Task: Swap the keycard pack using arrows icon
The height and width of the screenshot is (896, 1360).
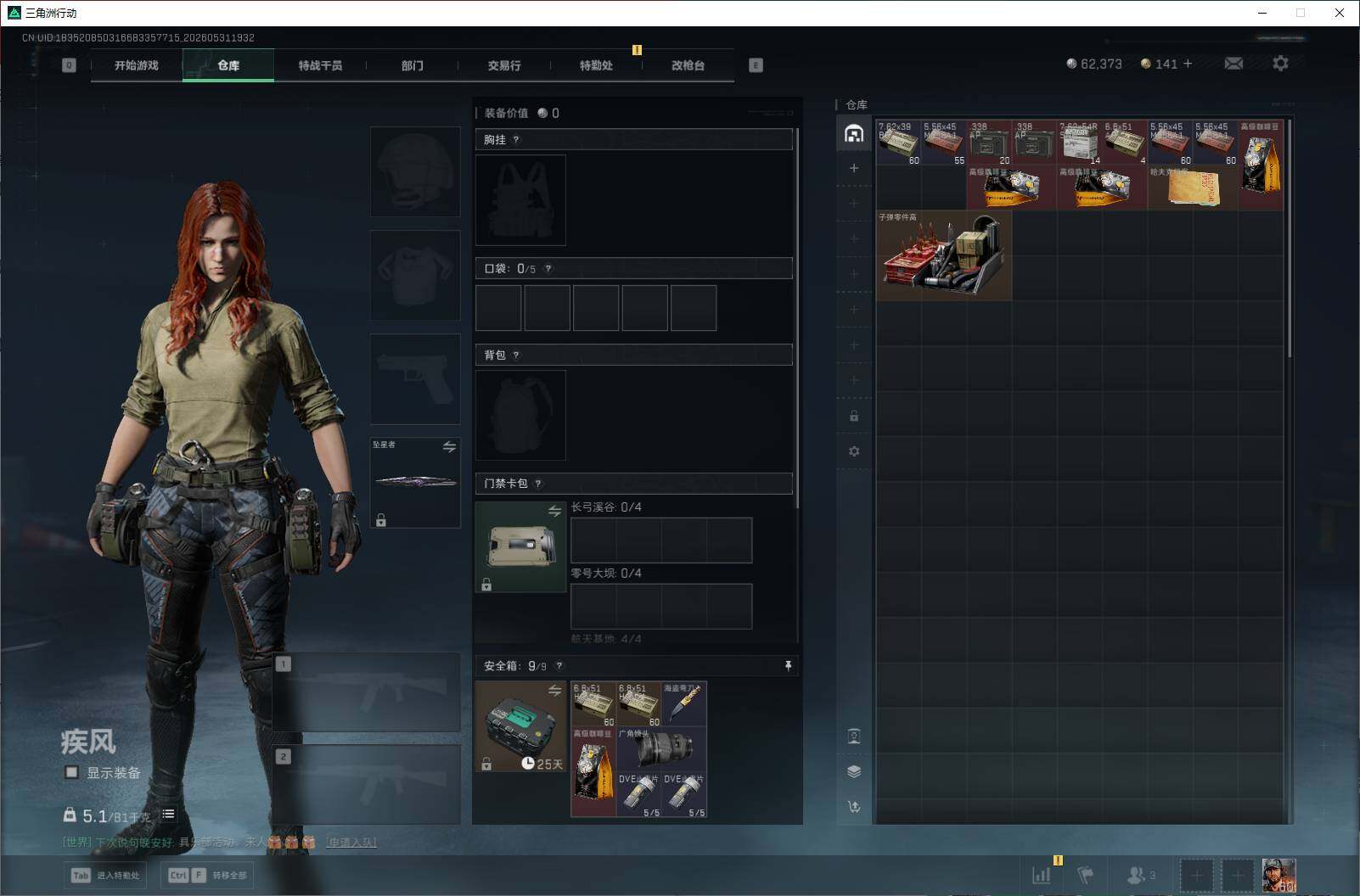Action: click(554, 511)
